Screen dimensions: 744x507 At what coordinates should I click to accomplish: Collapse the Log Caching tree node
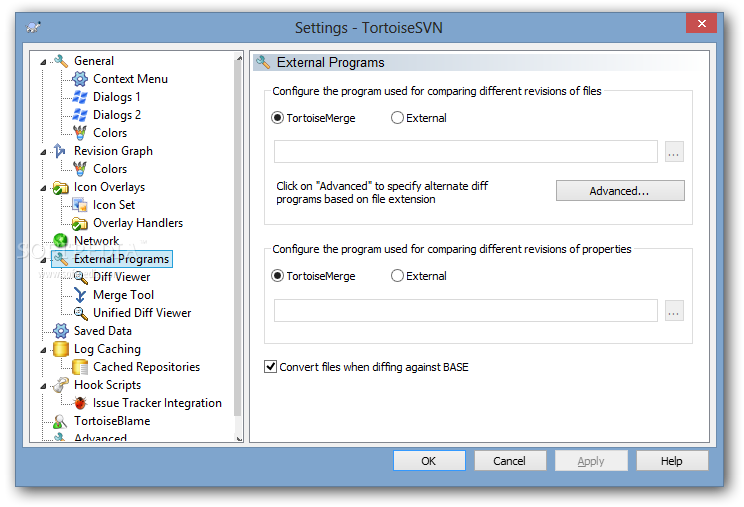click(43, 350)
